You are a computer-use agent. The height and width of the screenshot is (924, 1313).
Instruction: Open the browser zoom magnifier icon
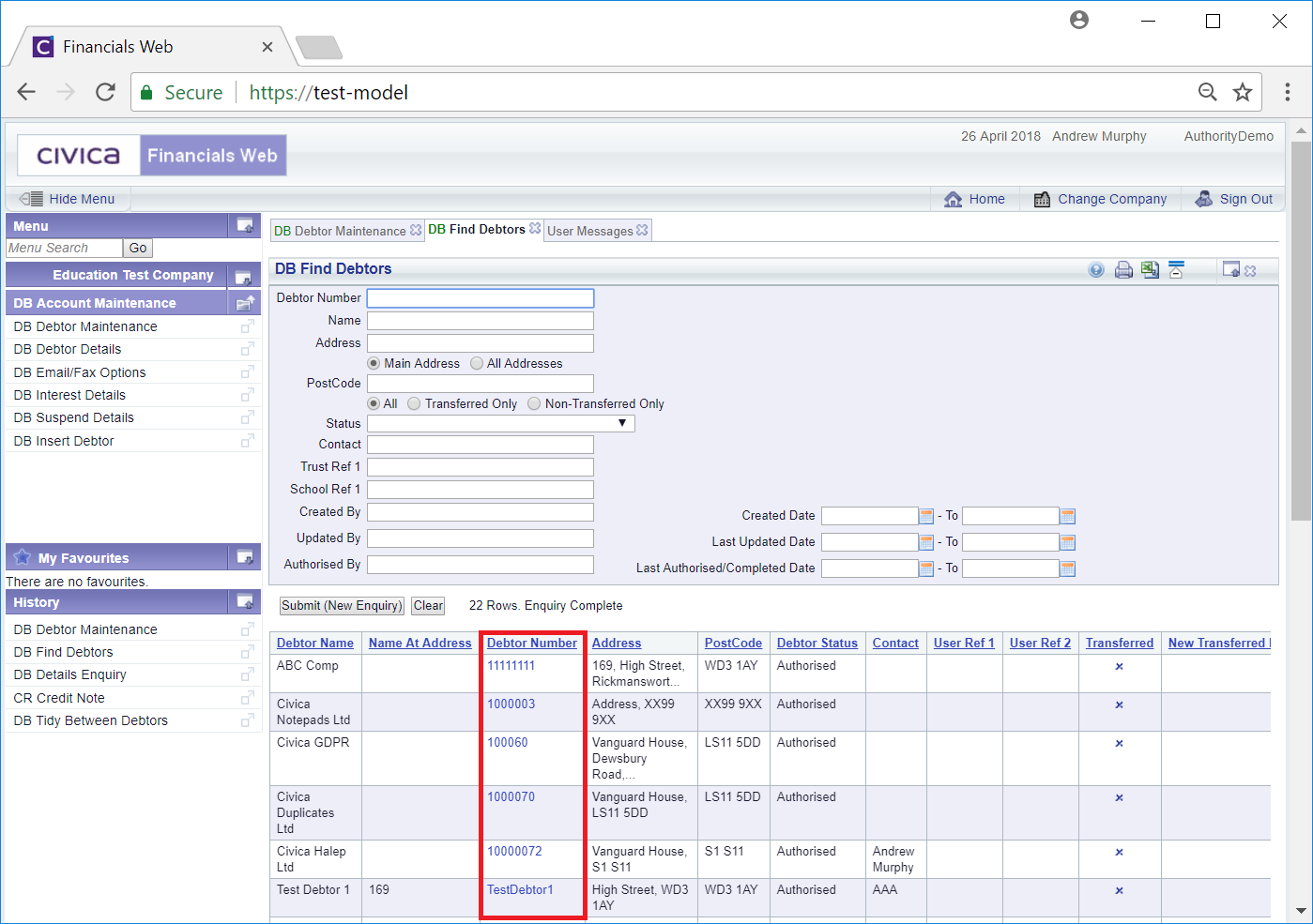click(x=1208, y=92)
